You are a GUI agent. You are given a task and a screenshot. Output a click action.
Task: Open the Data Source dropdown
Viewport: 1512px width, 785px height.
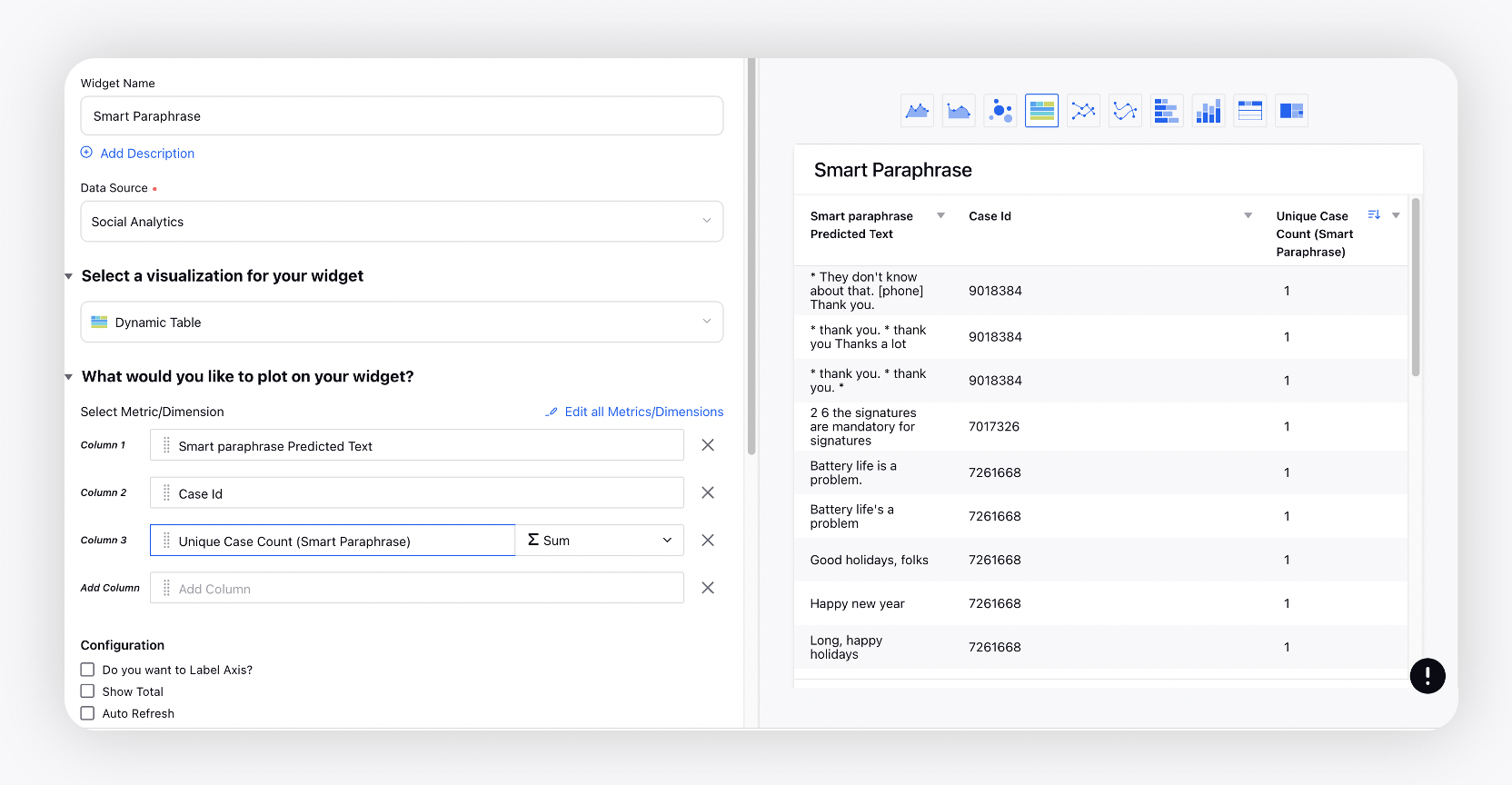(x=402, y=222)
